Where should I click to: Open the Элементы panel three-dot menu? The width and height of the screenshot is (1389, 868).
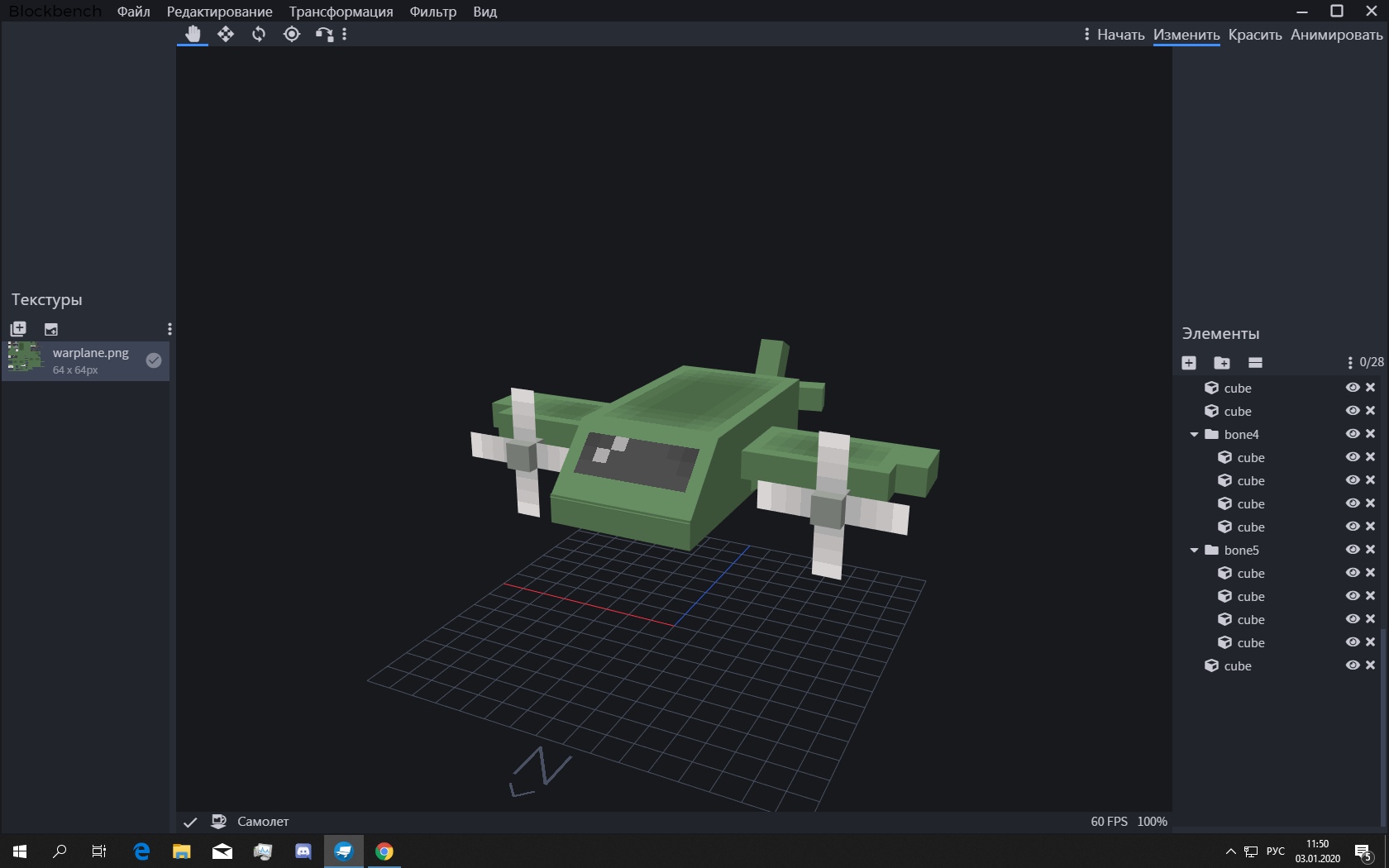point(1350,363)
